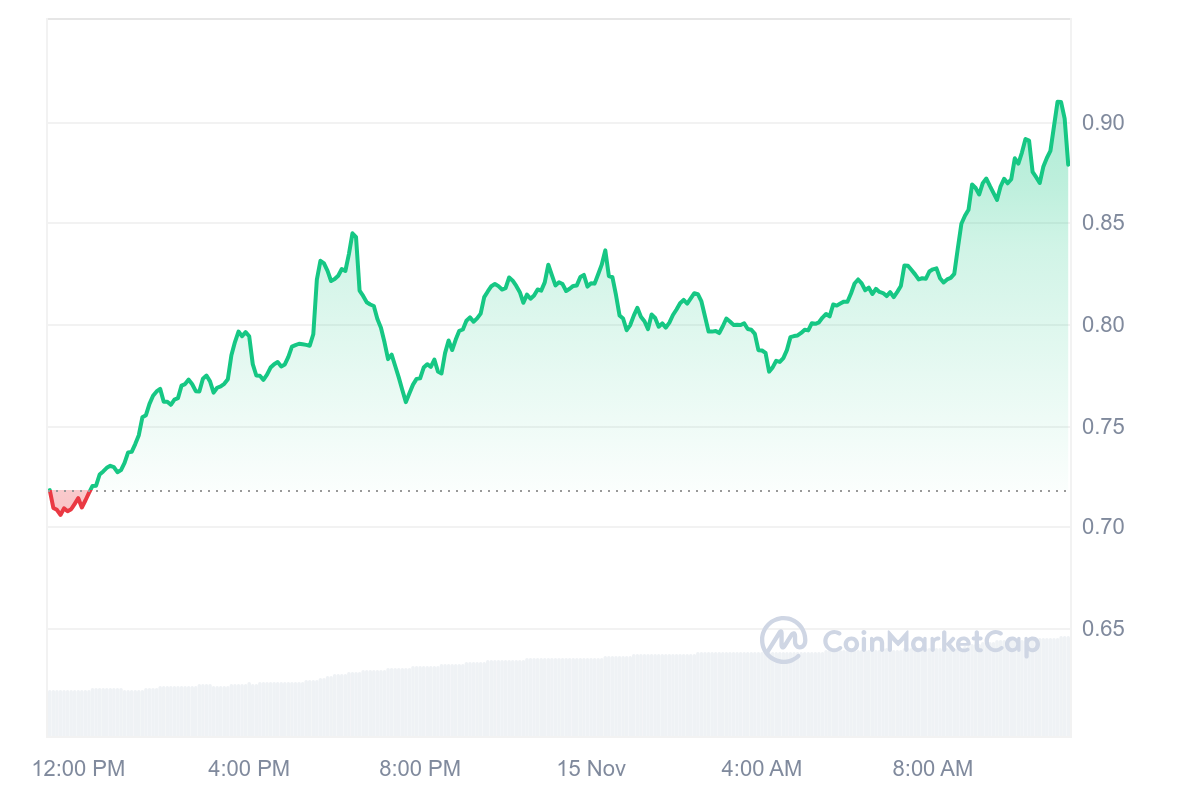Click the price line's final endpoint on the right
The width and height of the screenshot is (1200, 800).
(x=1068, y=164)
